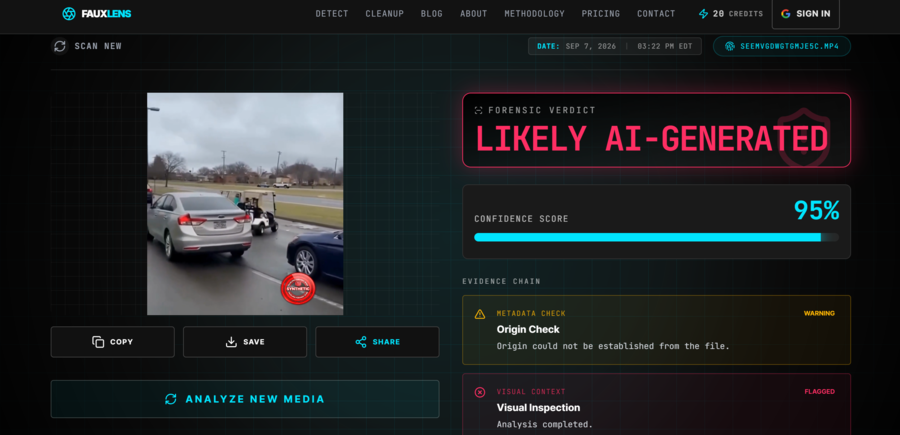
Task: Click the Save download icon
Action: click(231, 341)
